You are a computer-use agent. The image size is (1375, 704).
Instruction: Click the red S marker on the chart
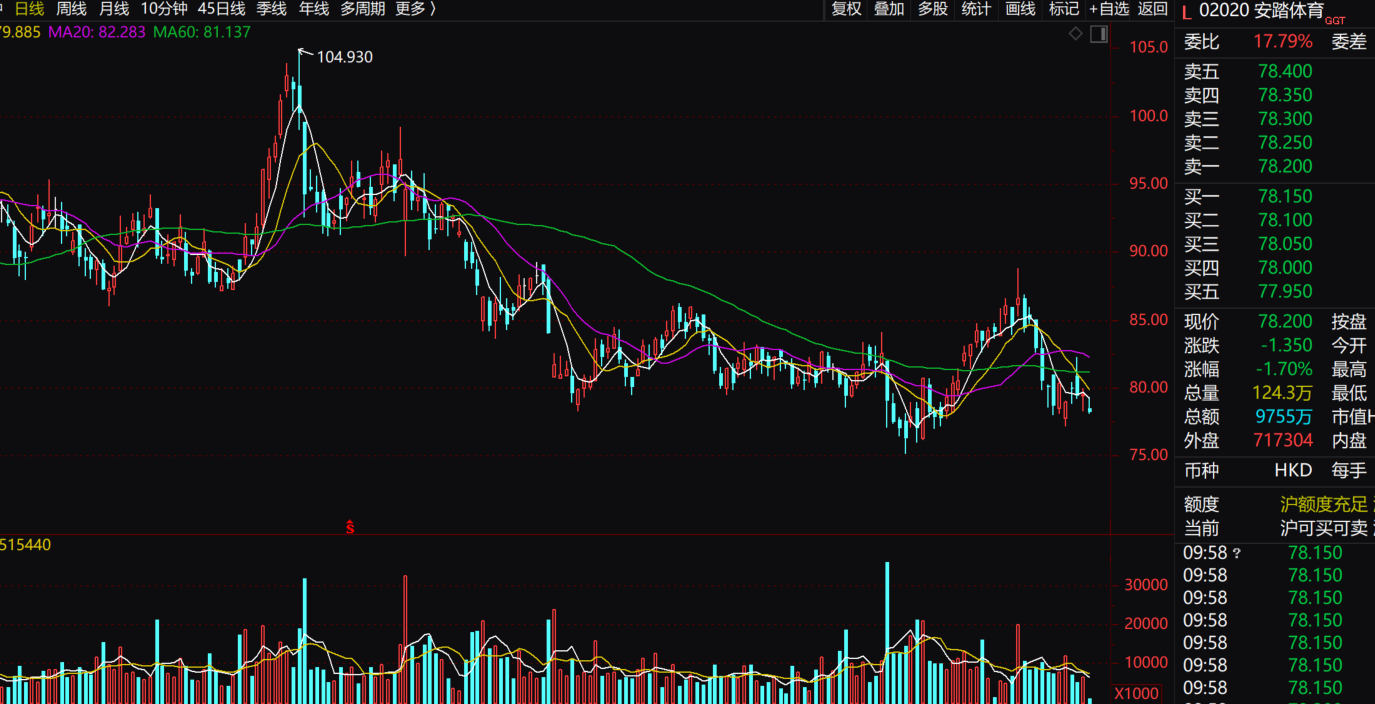(350, 527)
